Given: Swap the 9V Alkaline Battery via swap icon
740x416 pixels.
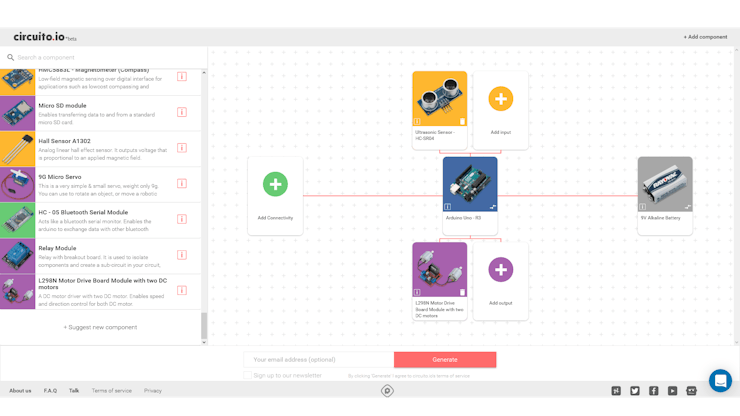Looking at the screenshot, I should [x=688, y=207].
